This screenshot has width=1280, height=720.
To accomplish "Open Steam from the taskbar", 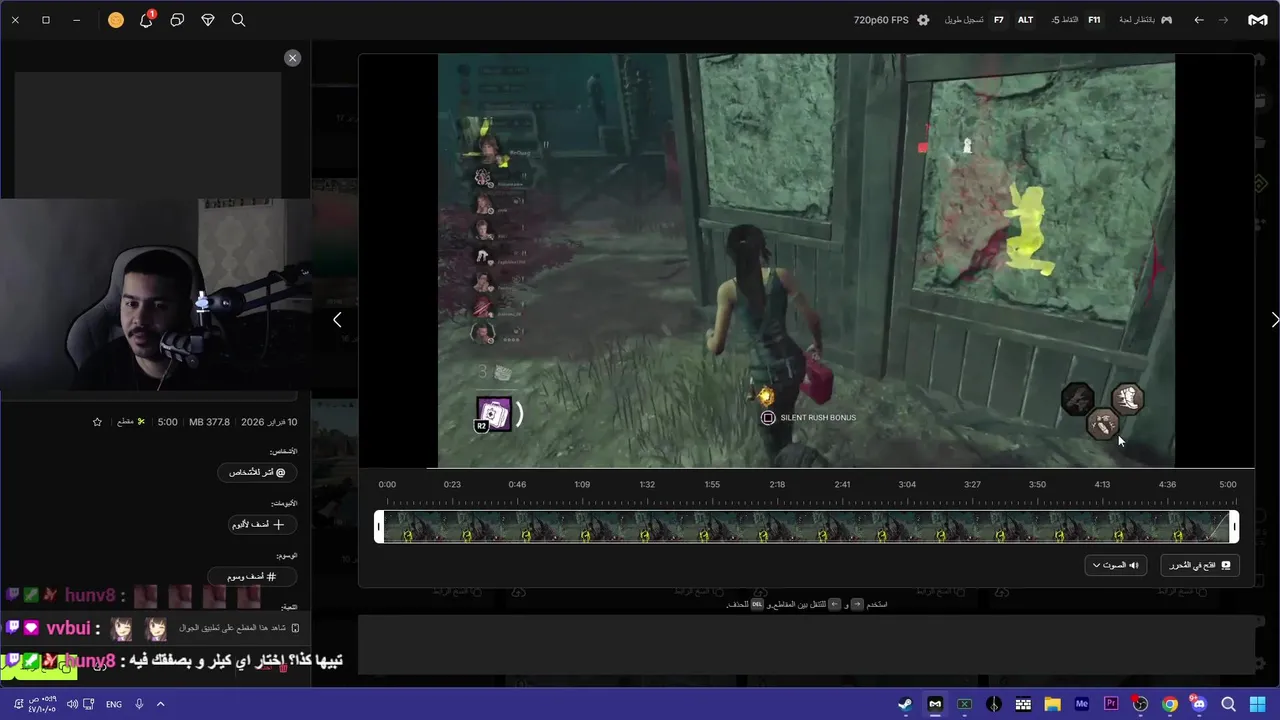I will coord(905,704).
